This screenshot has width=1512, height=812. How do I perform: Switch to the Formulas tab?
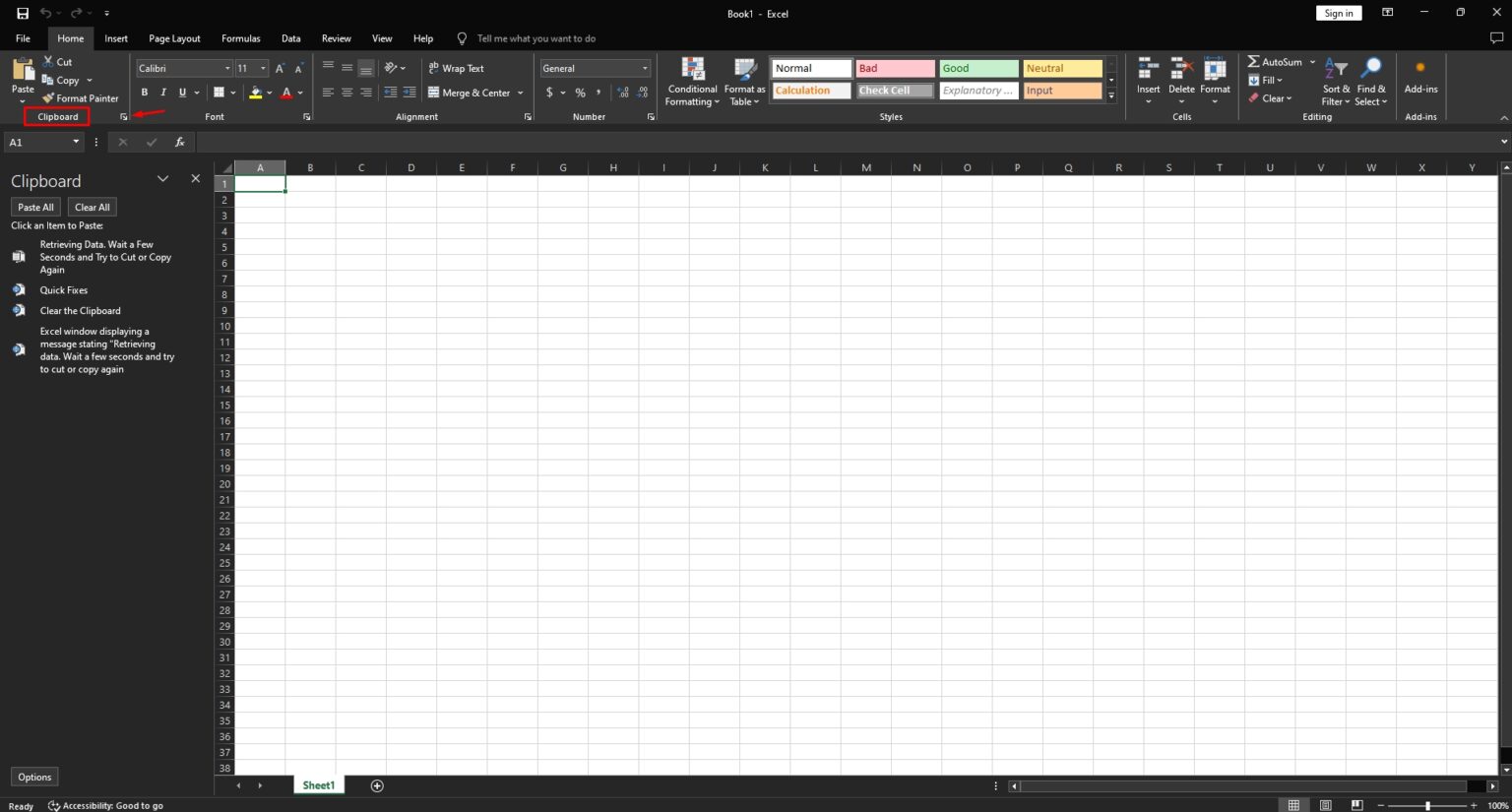pyautogui.click(x=241, y=38)
